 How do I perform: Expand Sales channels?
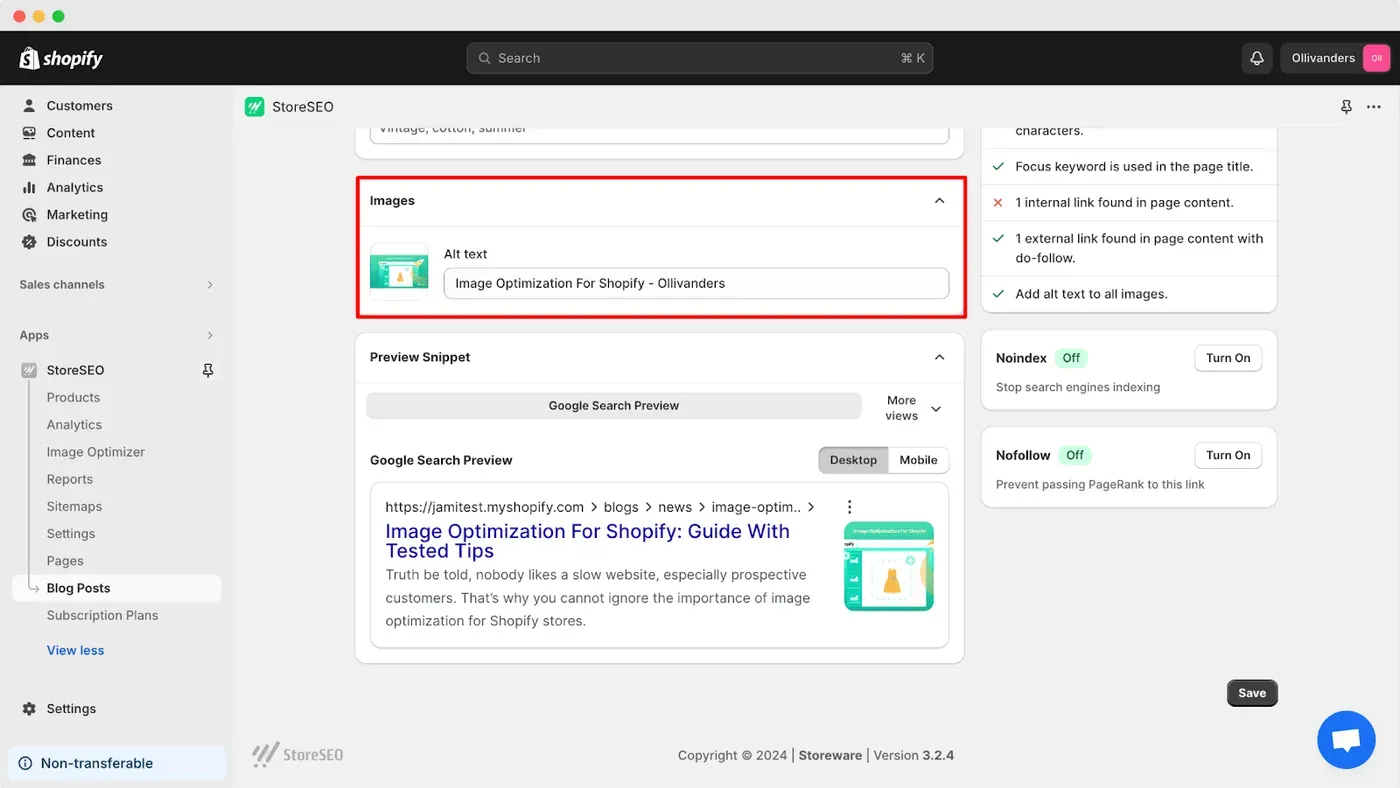point(210,285)
